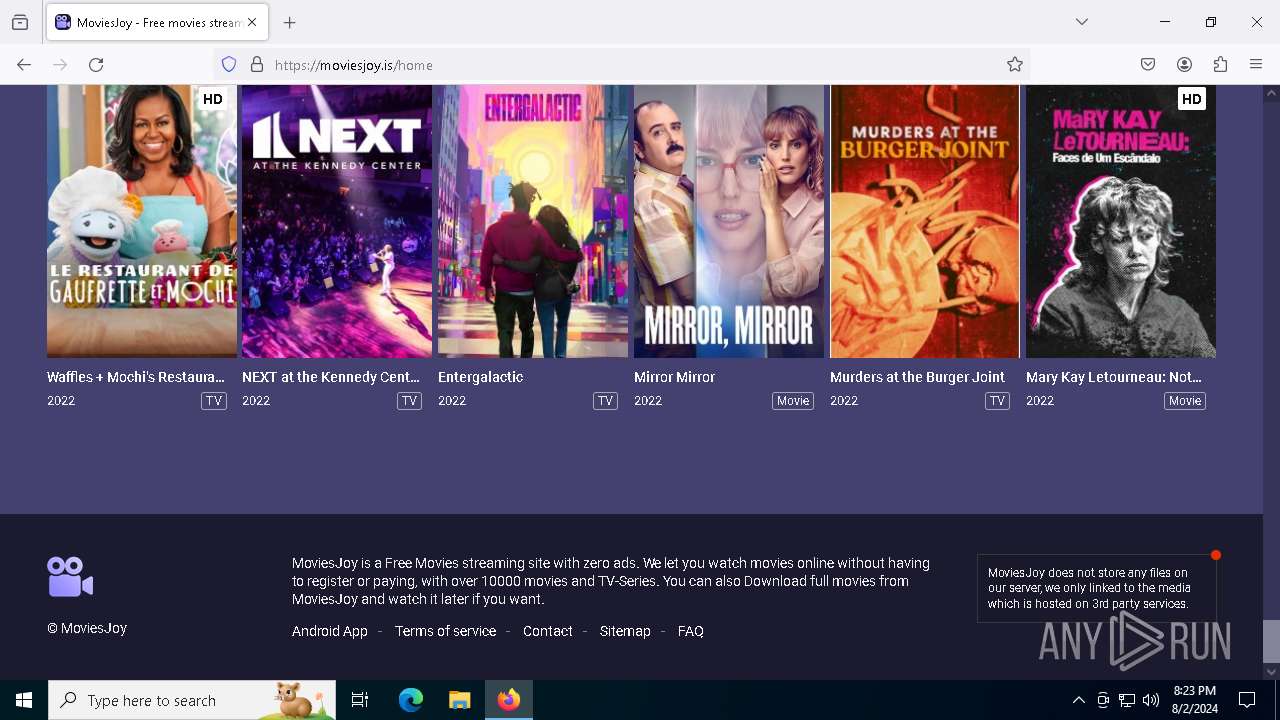Viewport: 1280px width, 720px height.
Task: Open the FAQ footer link
Action: [691, 631]
